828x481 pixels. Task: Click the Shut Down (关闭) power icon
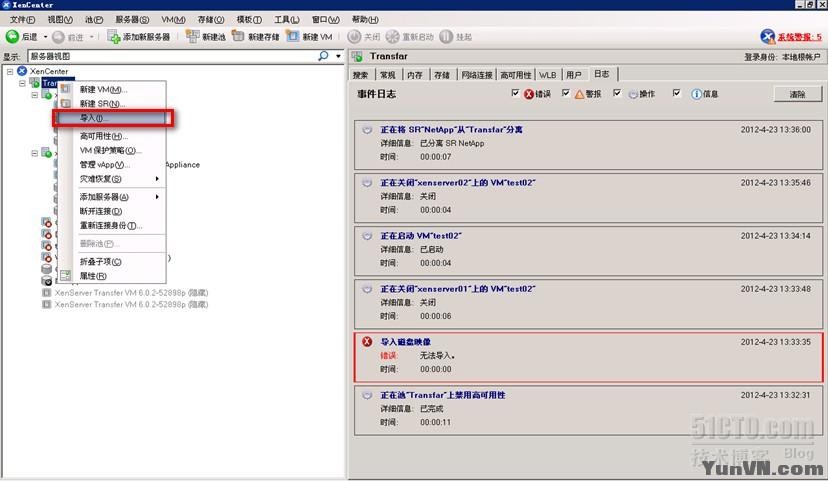pos(354,36)
